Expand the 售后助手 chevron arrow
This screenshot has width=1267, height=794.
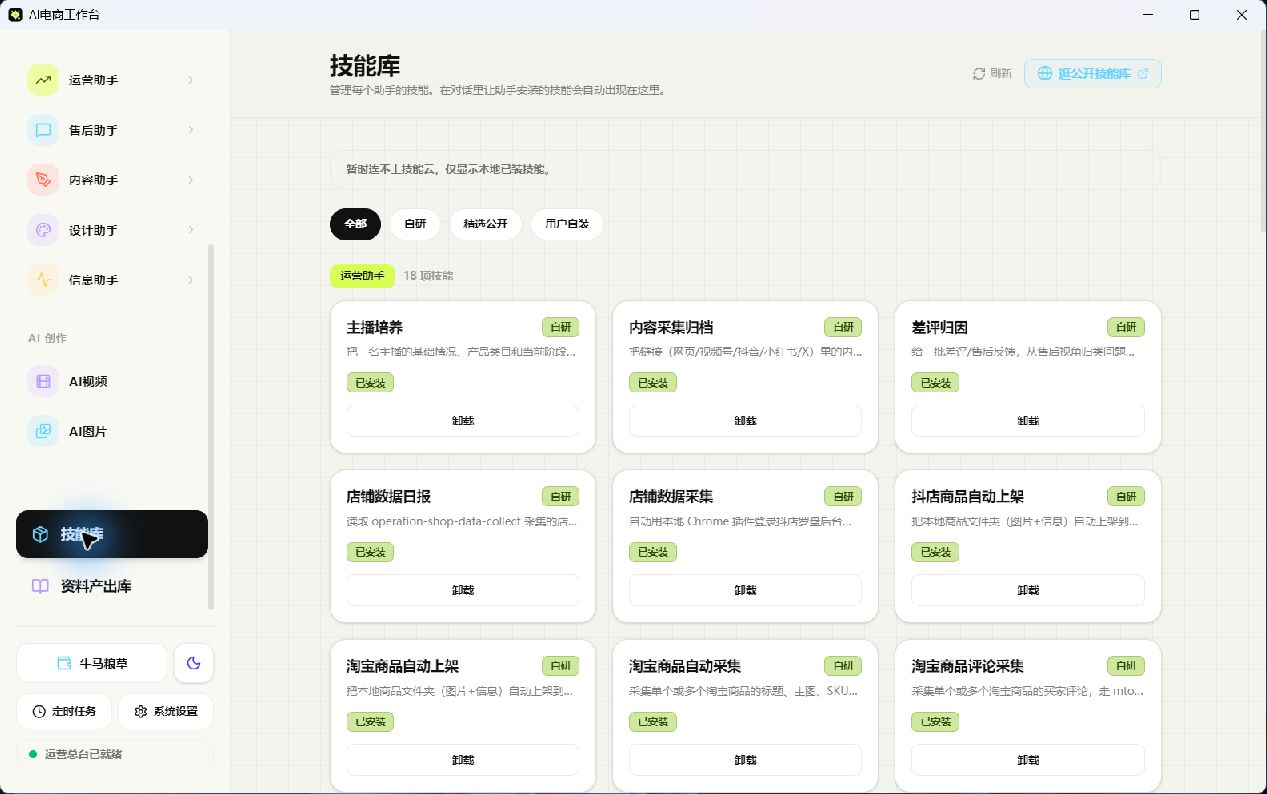coord(191,130)
